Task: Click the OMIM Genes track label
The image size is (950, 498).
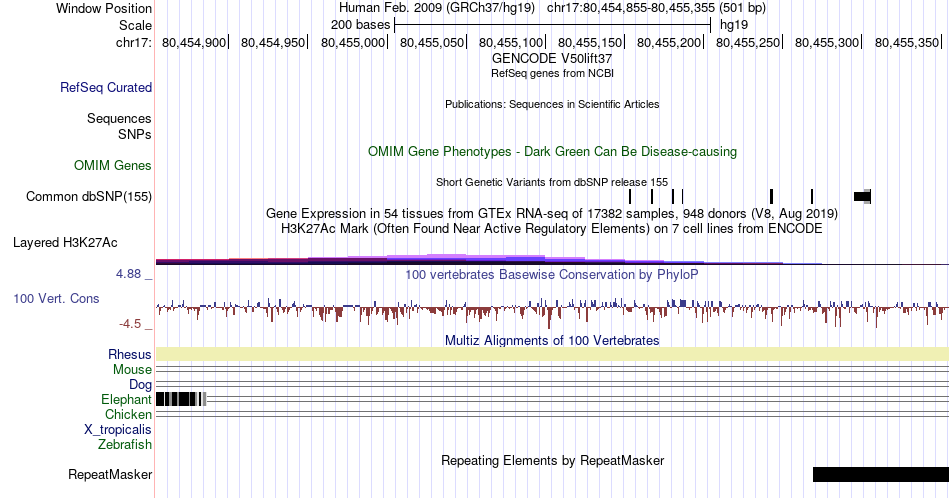Action: (x=113, y=165)
